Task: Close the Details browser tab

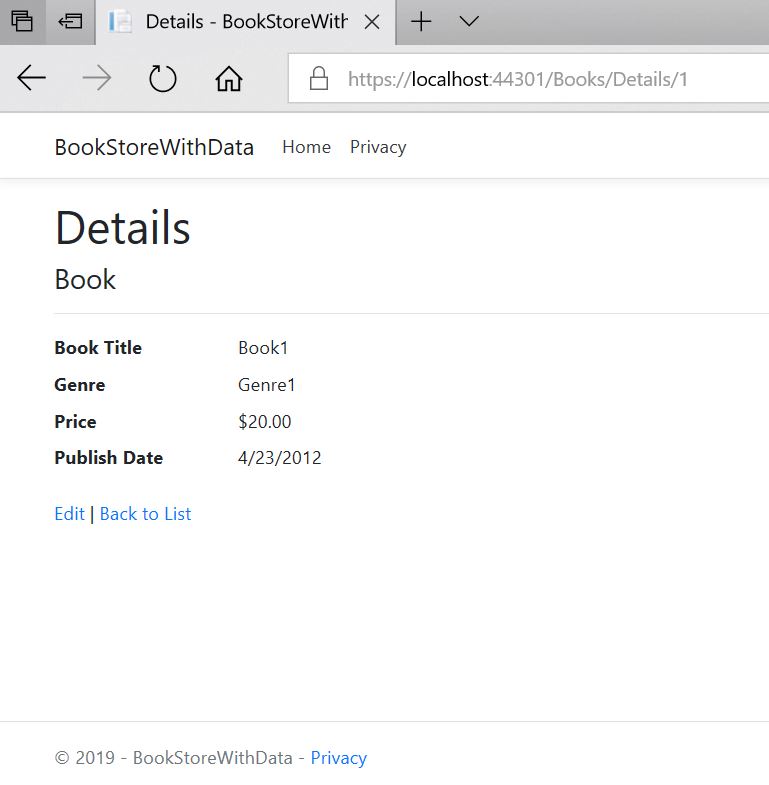Action: point(372,21)
